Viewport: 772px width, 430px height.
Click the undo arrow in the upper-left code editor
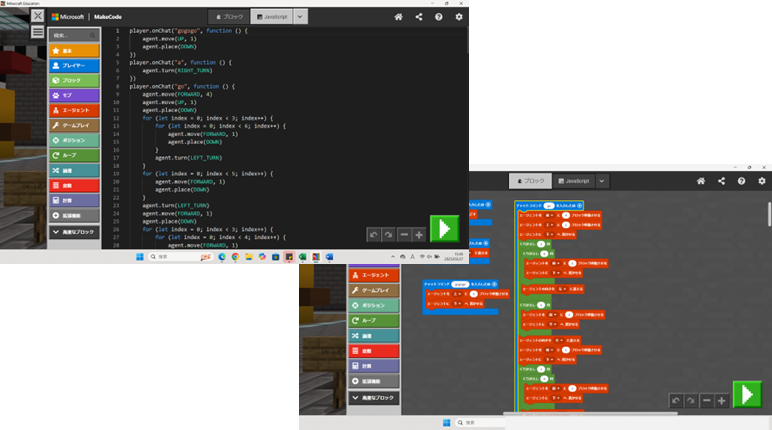[x=374, y=234]
